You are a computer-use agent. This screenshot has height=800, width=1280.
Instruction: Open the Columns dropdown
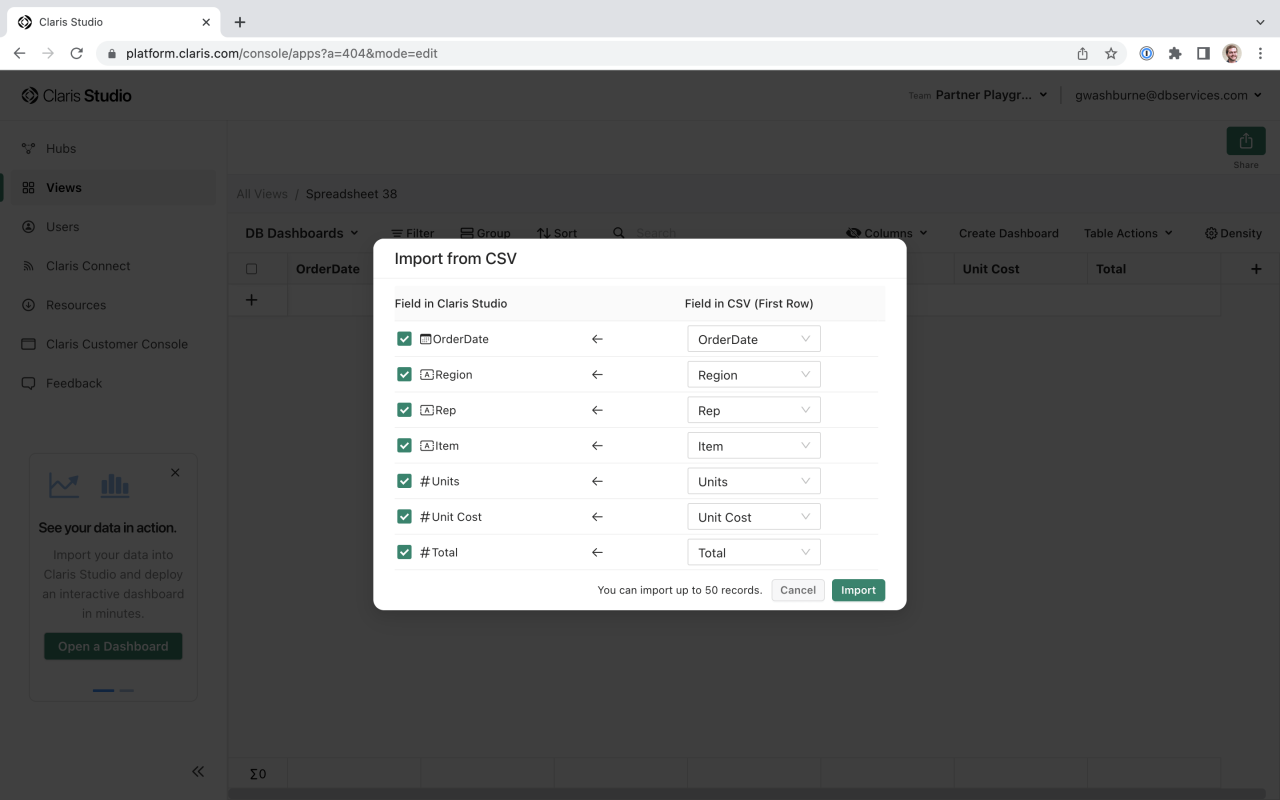[x=887, y=233]
